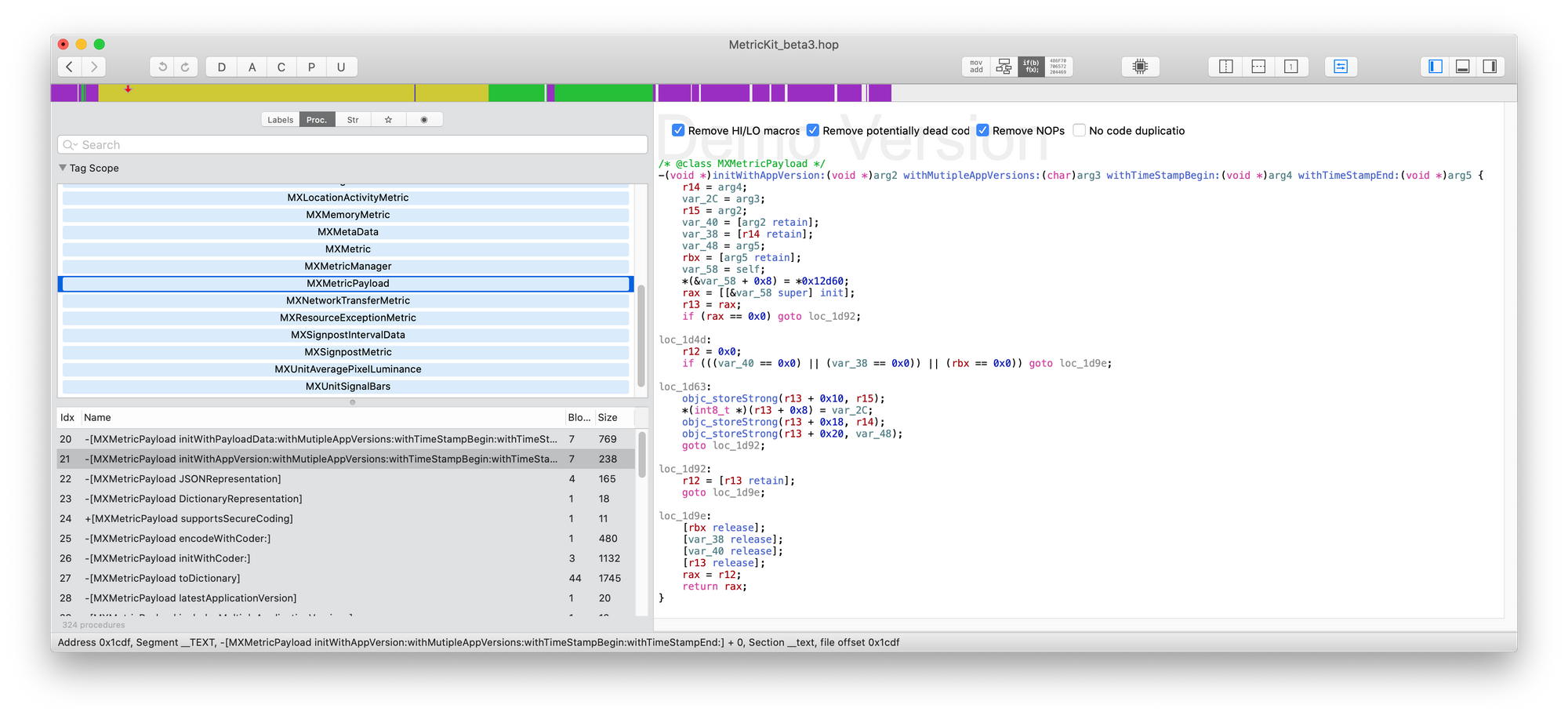The width and height of the screenshot is (1568, 719).
Task: Switch to the Proc. tab
Action: coord(317,120)
